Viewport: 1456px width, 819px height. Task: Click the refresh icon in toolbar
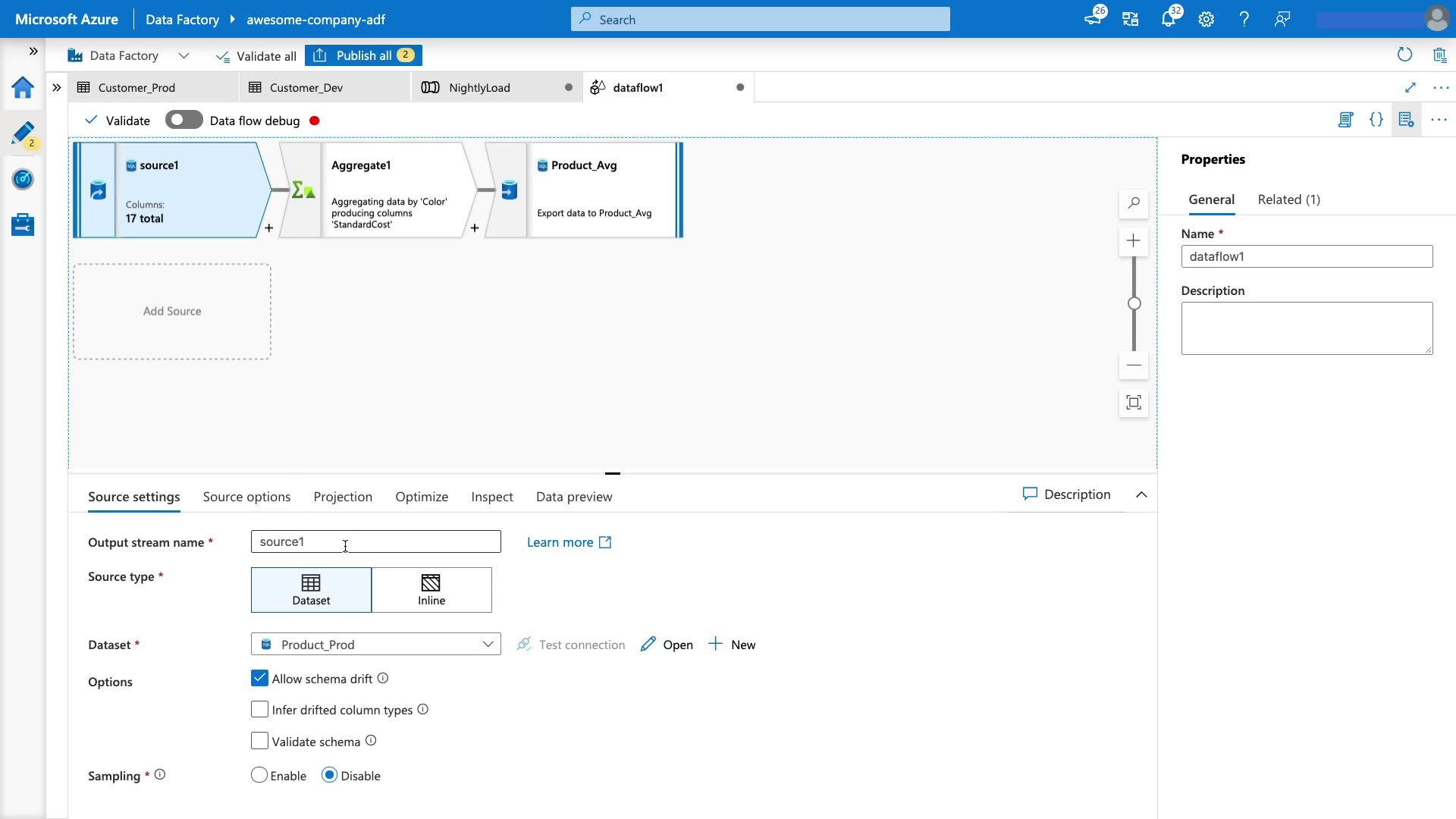pyautogui.click(x=1404, y=55)
